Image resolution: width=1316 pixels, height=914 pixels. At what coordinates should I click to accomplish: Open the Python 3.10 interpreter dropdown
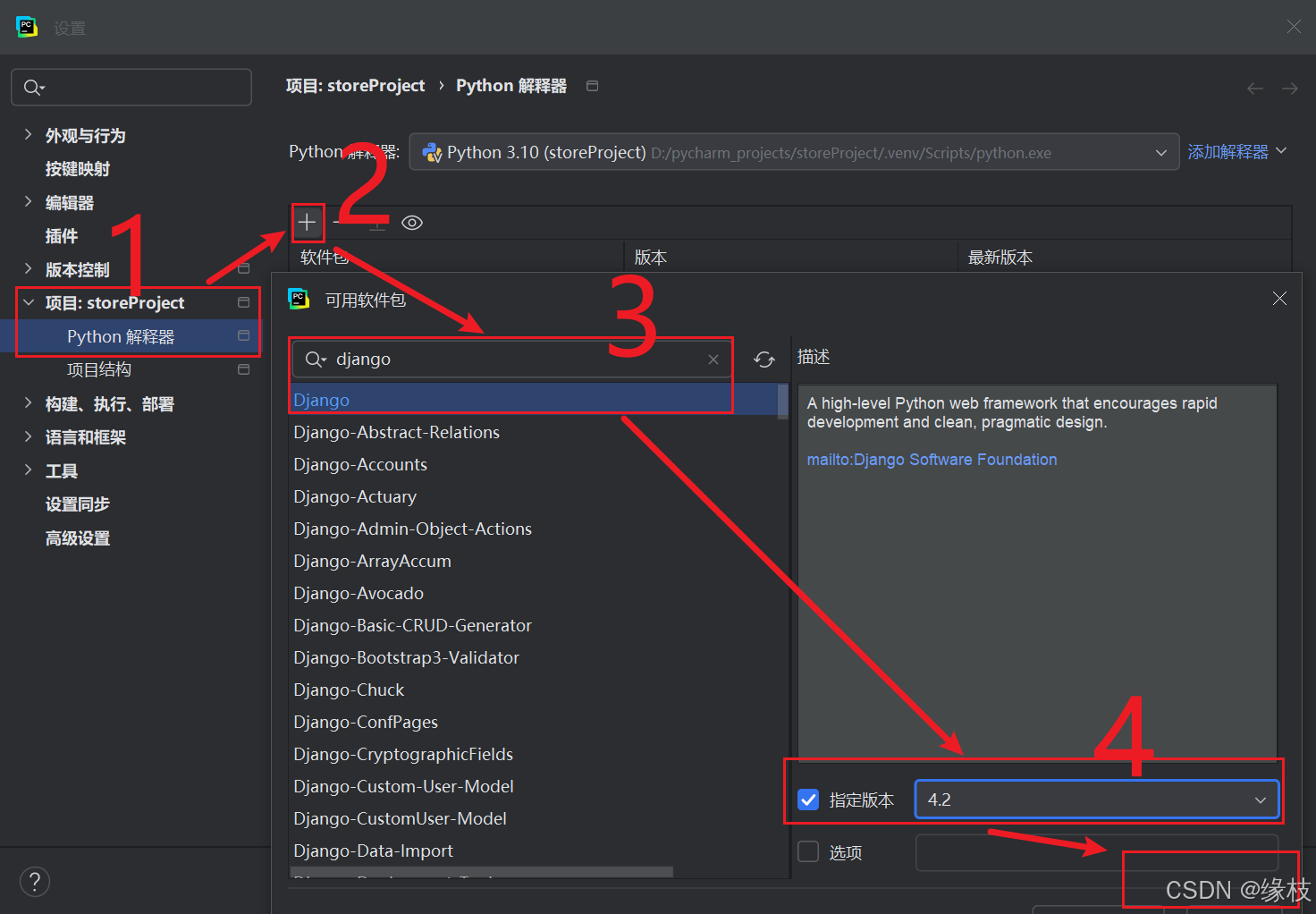[1160, 152]
